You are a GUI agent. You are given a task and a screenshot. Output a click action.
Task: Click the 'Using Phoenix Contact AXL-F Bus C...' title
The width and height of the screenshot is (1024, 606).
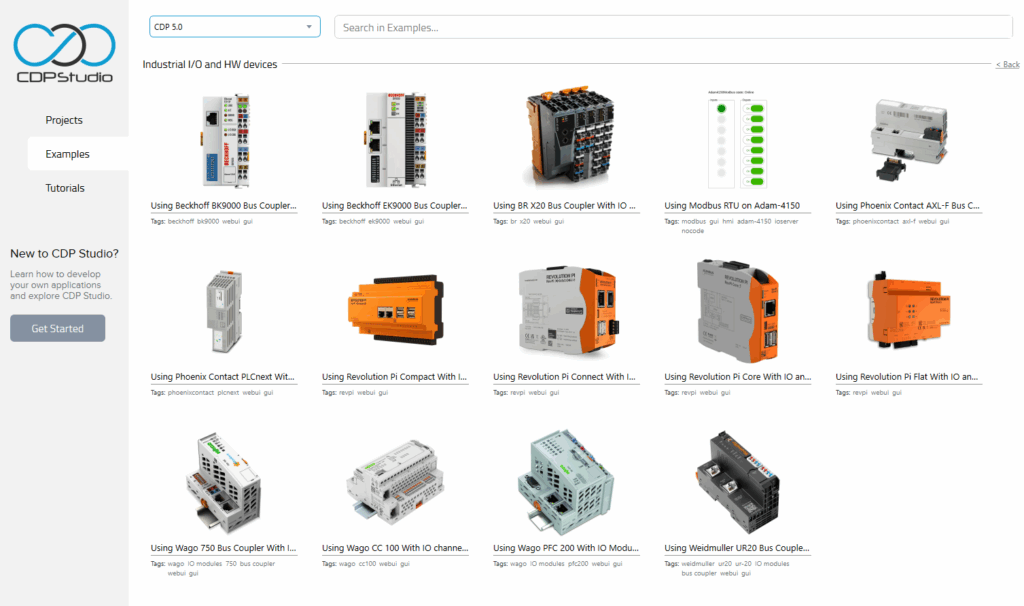(908, 206)
